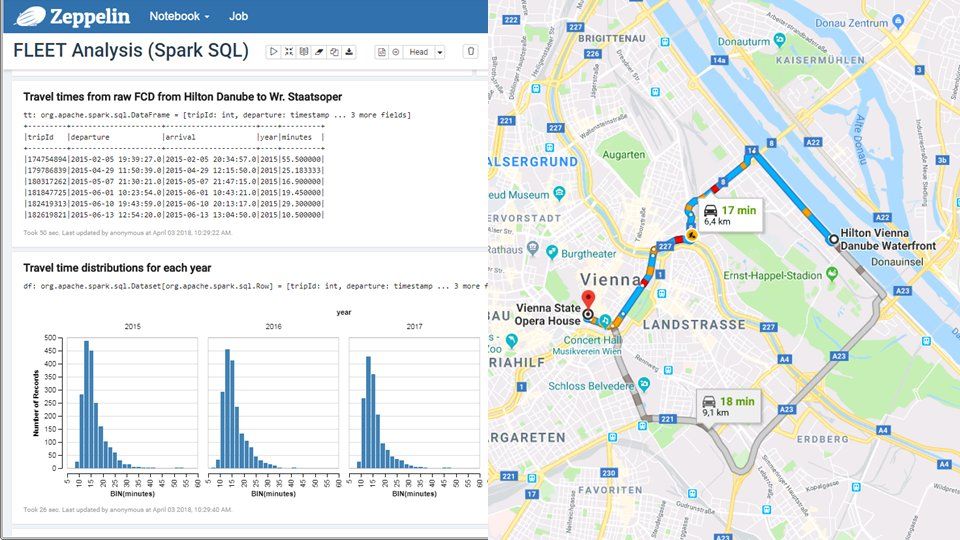This screenshot has width=960, height=540.
Task: Toggle show/hide code editor icon
Action: 288,52
